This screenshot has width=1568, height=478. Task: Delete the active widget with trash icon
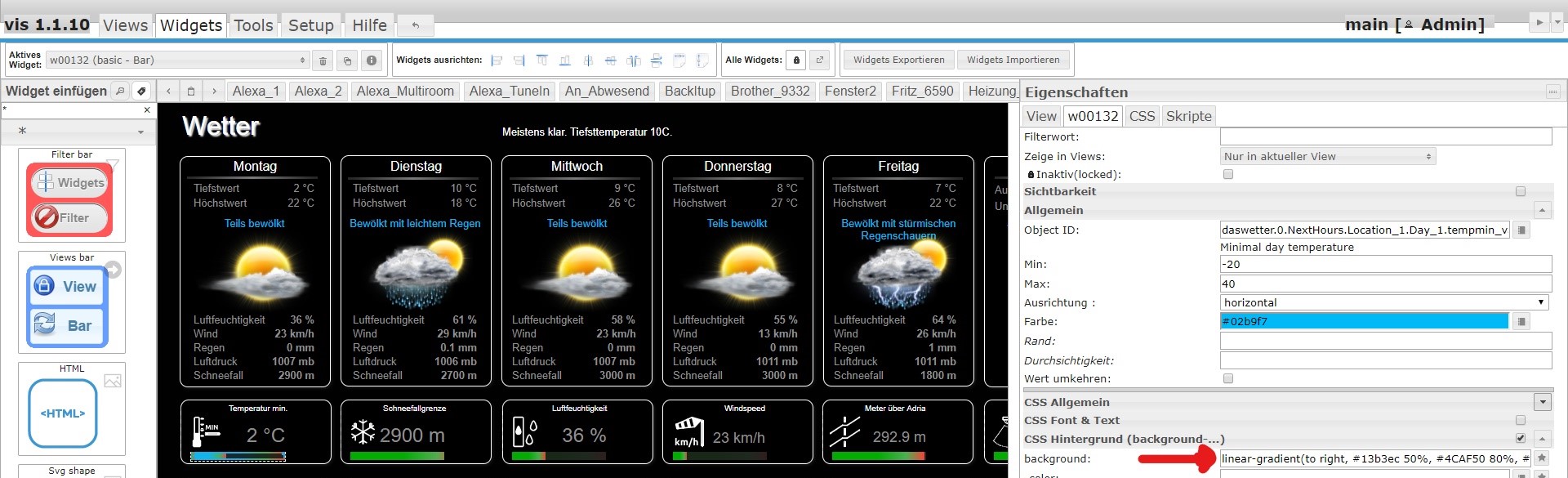click(323, 60)
